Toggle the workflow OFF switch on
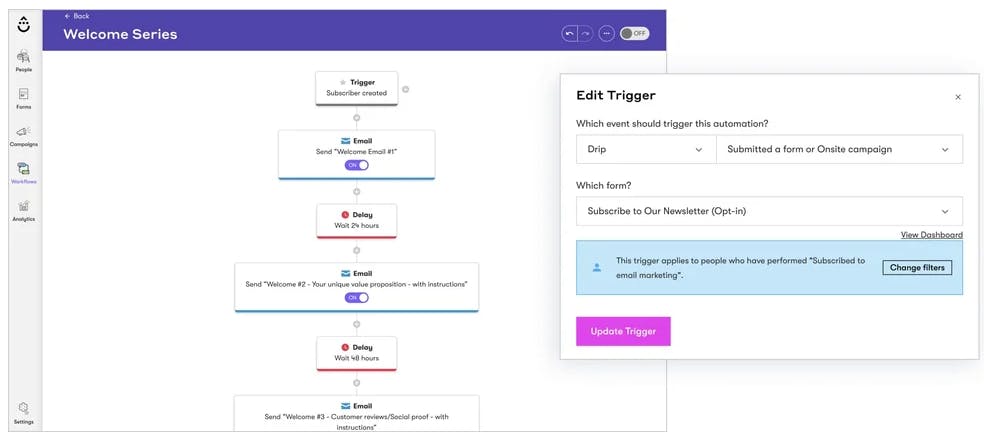984x446 pixels. click(634, 34)
